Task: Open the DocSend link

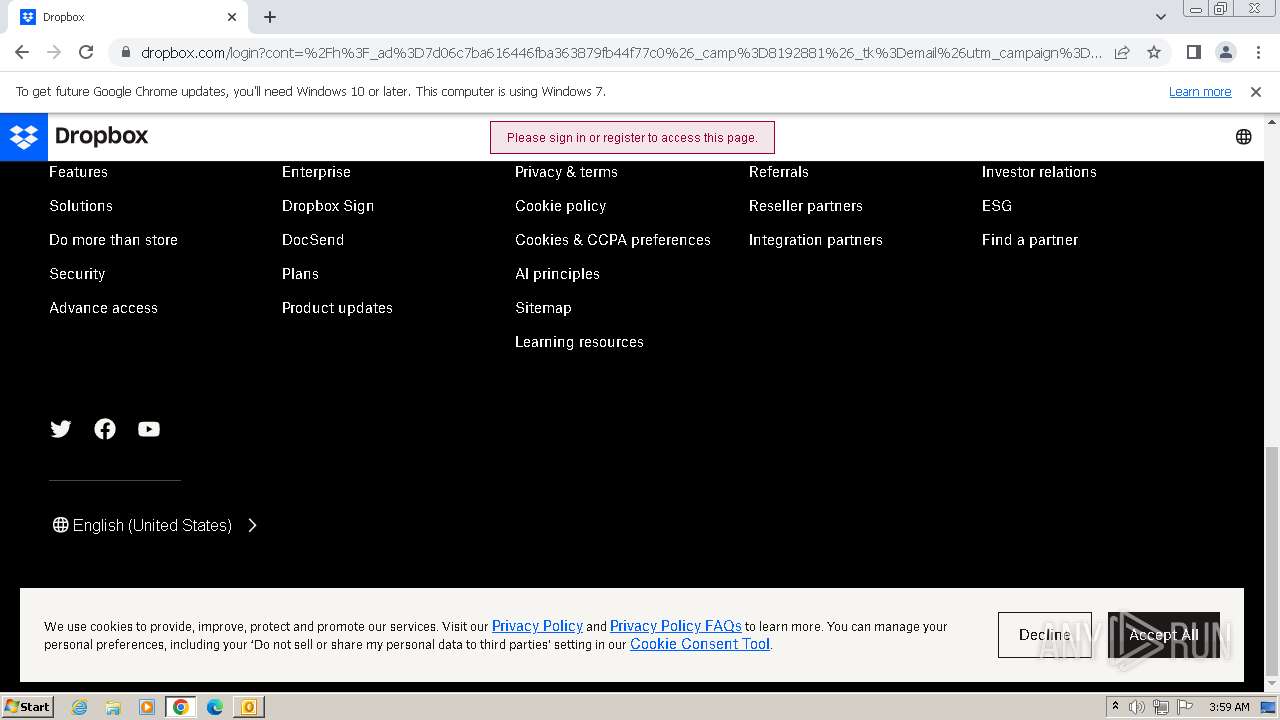Action: tap(313, 240)
